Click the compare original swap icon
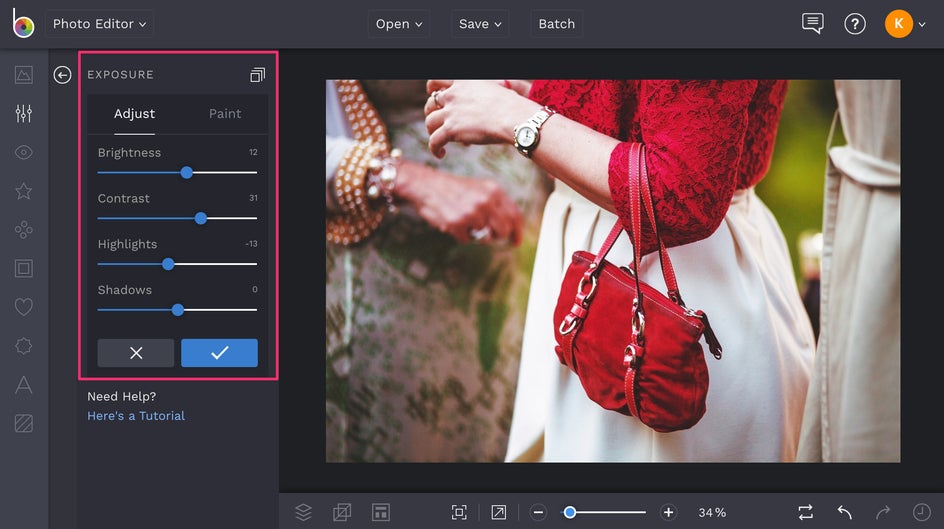The image size is (944, 529). click(806, 512)
